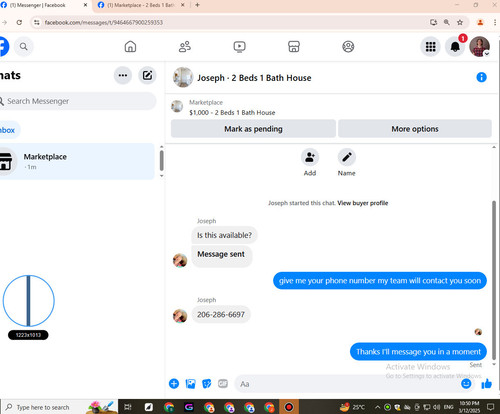Select the Inbox filter tab
The width and height of the screenshot is (500, 414).
(x=8, y=130)
